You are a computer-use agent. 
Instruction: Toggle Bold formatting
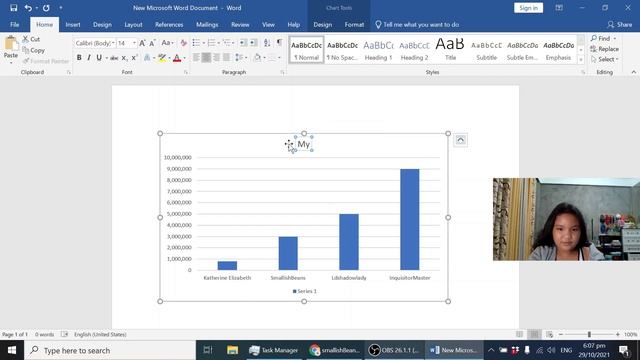coord(79,58)
